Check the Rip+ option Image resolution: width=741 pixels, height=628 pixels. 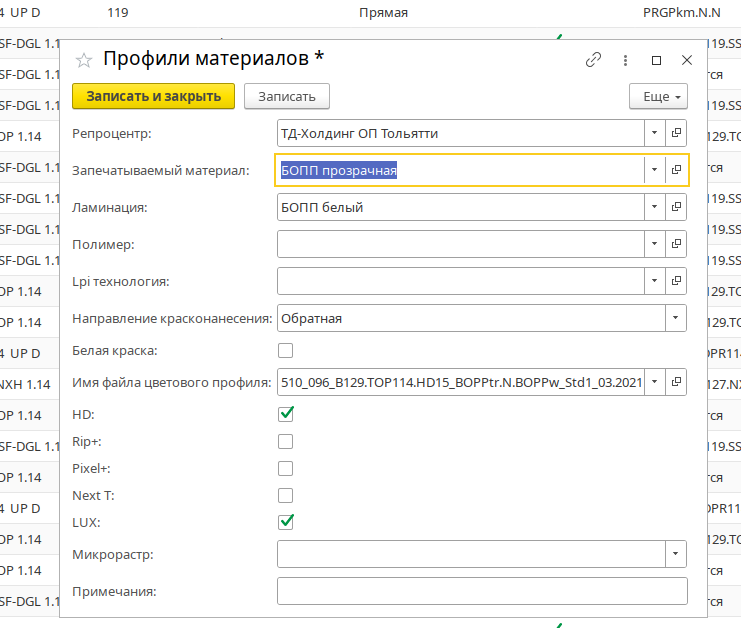click(286, 441)
